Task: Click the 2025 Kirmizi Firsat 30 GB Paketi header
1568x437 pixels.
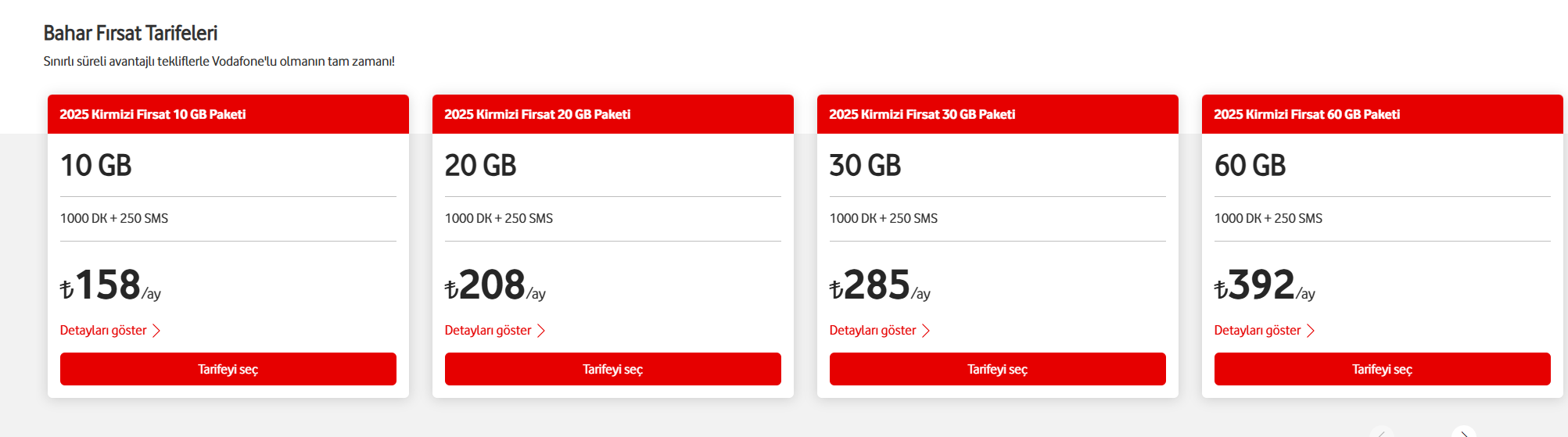Action: [922, 114]
